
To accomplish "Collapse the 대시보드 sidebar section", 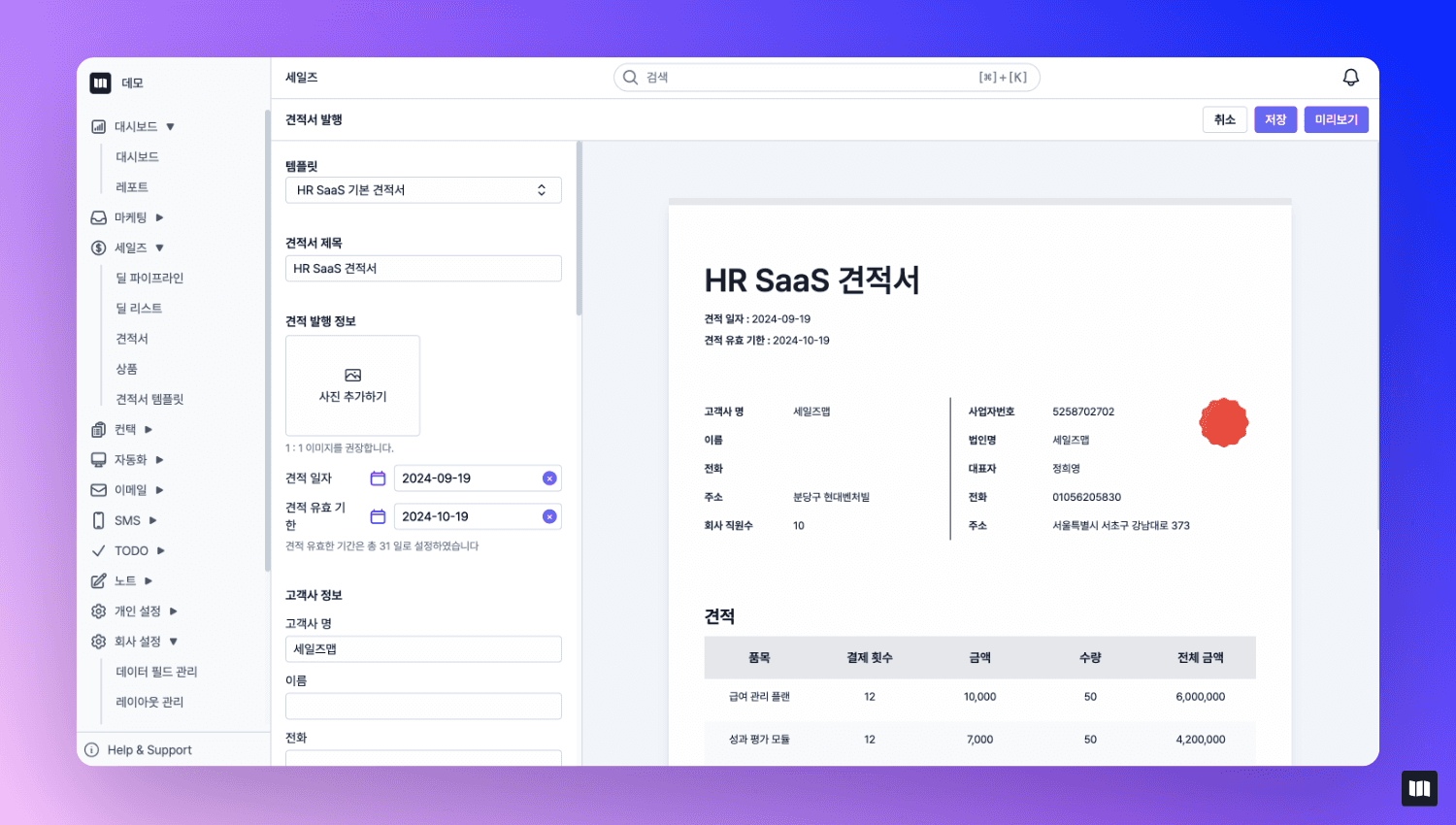I will 171,126.
